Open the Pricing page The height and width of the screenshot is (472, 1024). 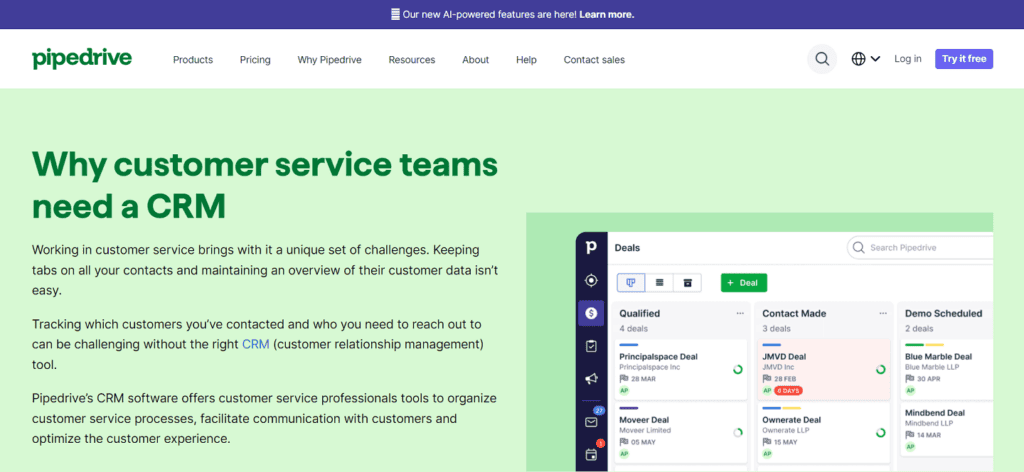point(255,59)
